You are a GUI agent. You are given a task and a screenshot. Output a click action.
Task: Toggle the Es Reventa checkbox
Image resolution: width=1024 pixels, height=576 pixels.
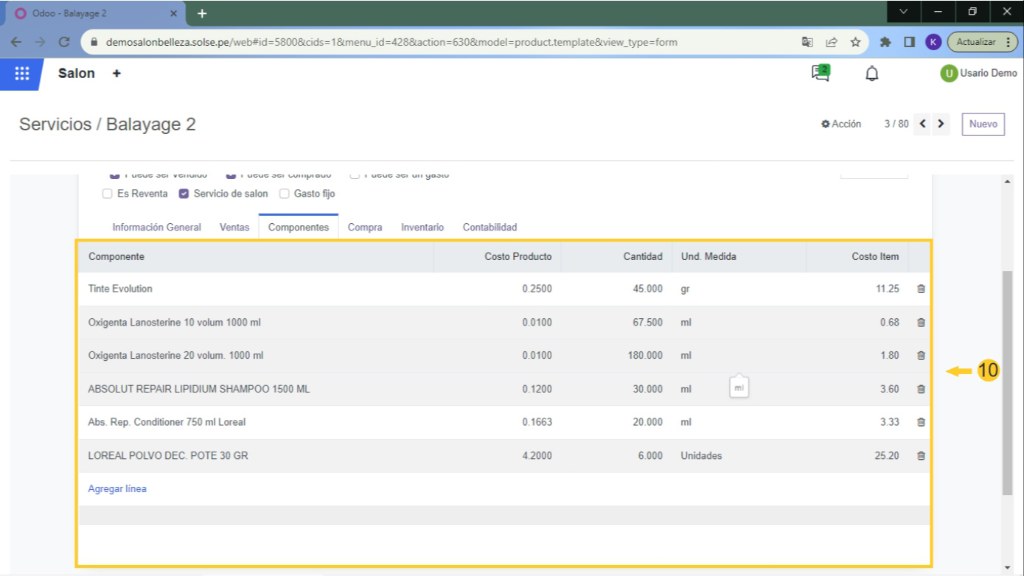107,194
